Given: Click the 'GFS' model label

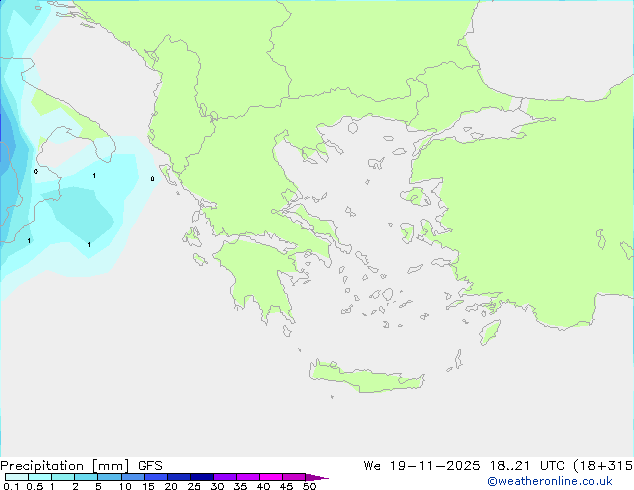Looking at the screenshot, I should pyautogui.click(x=150, y=466).
